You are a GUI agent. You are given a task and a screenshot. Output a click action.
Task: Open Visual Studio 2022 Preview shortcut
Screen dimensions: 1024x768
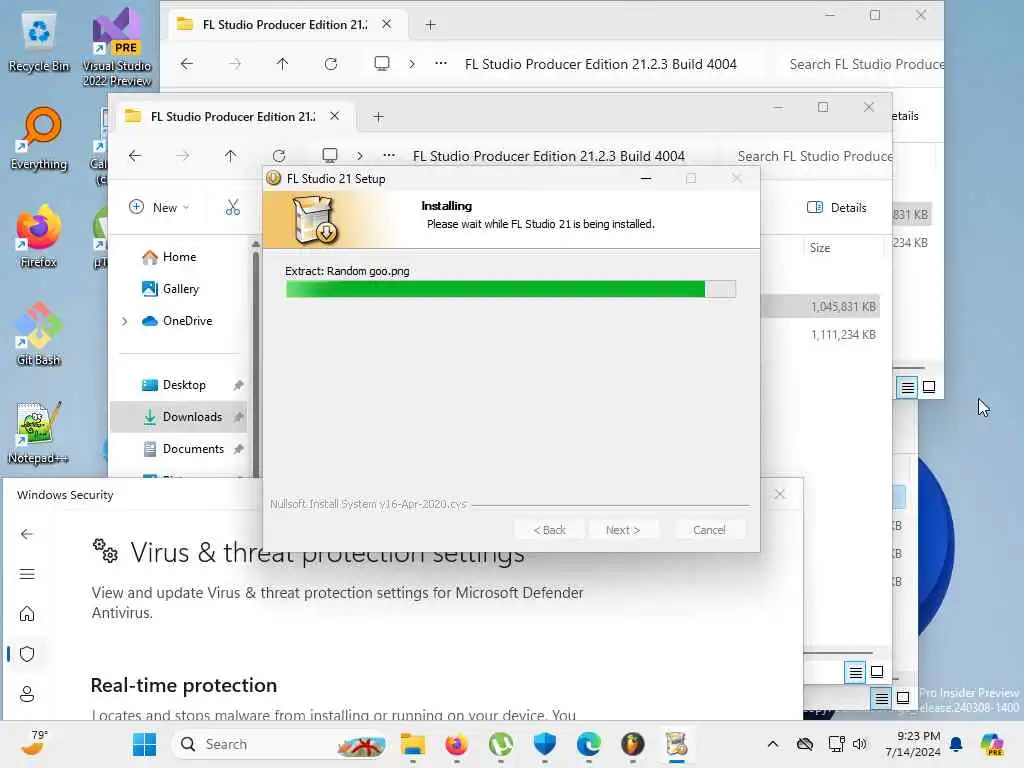click(x=117, y=47)
